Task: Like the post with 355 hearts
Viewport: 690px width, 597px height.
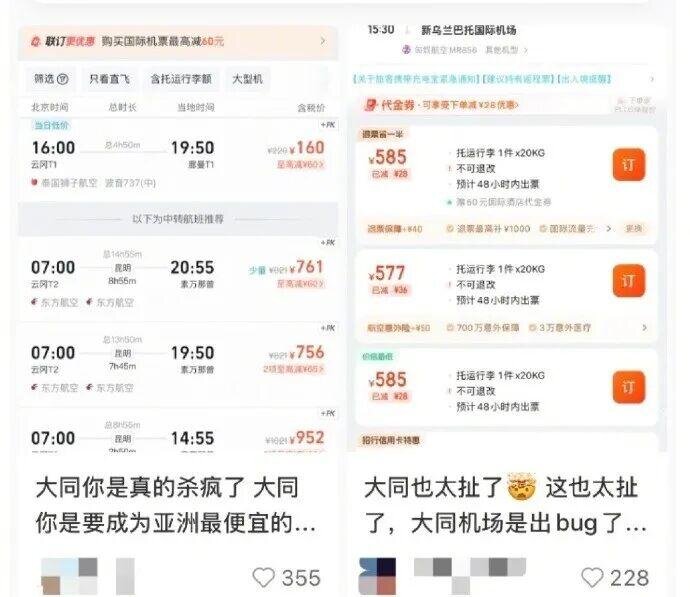Action: [x=264, y=577]
